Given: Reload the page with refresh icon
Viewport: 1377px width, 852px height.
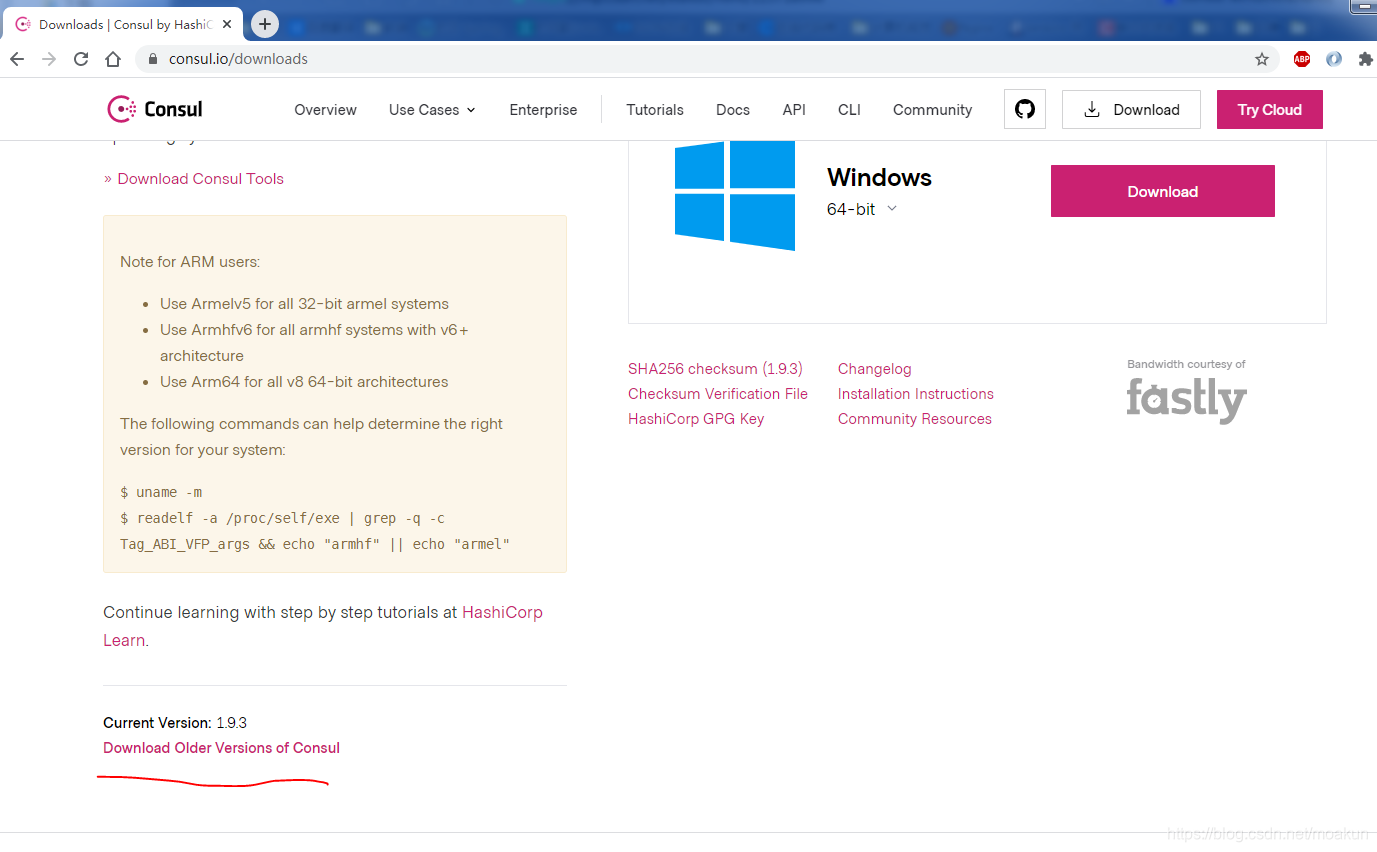Looking at the screenshot, I should click(81, 59).
